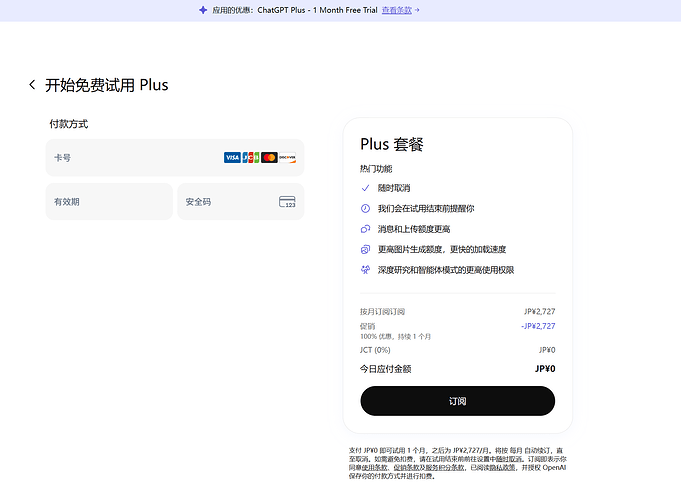The image size is (681, 500).
Task: Open the 促销条款 link
Action: click(406, 467)
